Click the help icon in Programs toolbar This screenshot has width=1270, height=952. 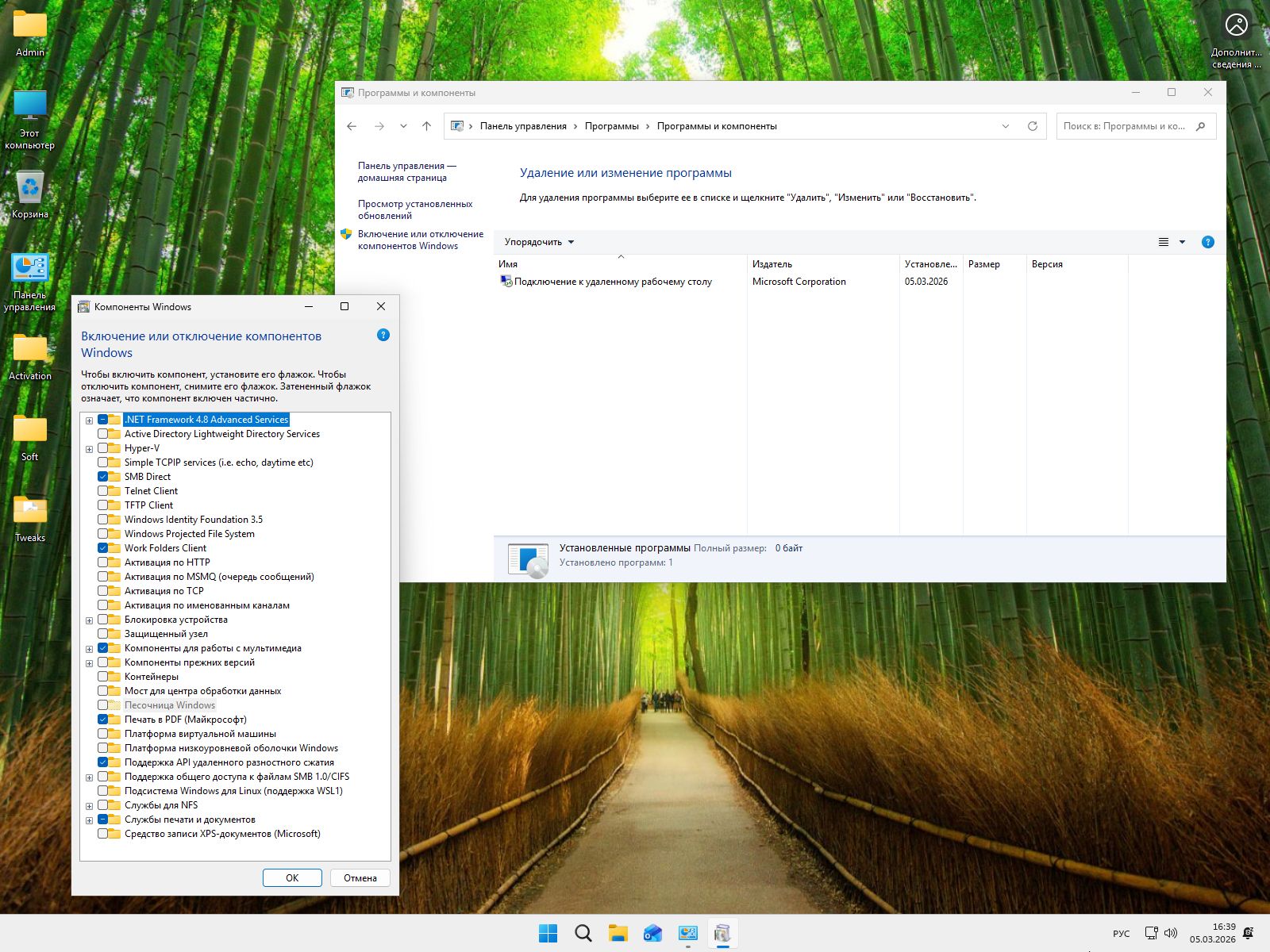[1207, 242]
